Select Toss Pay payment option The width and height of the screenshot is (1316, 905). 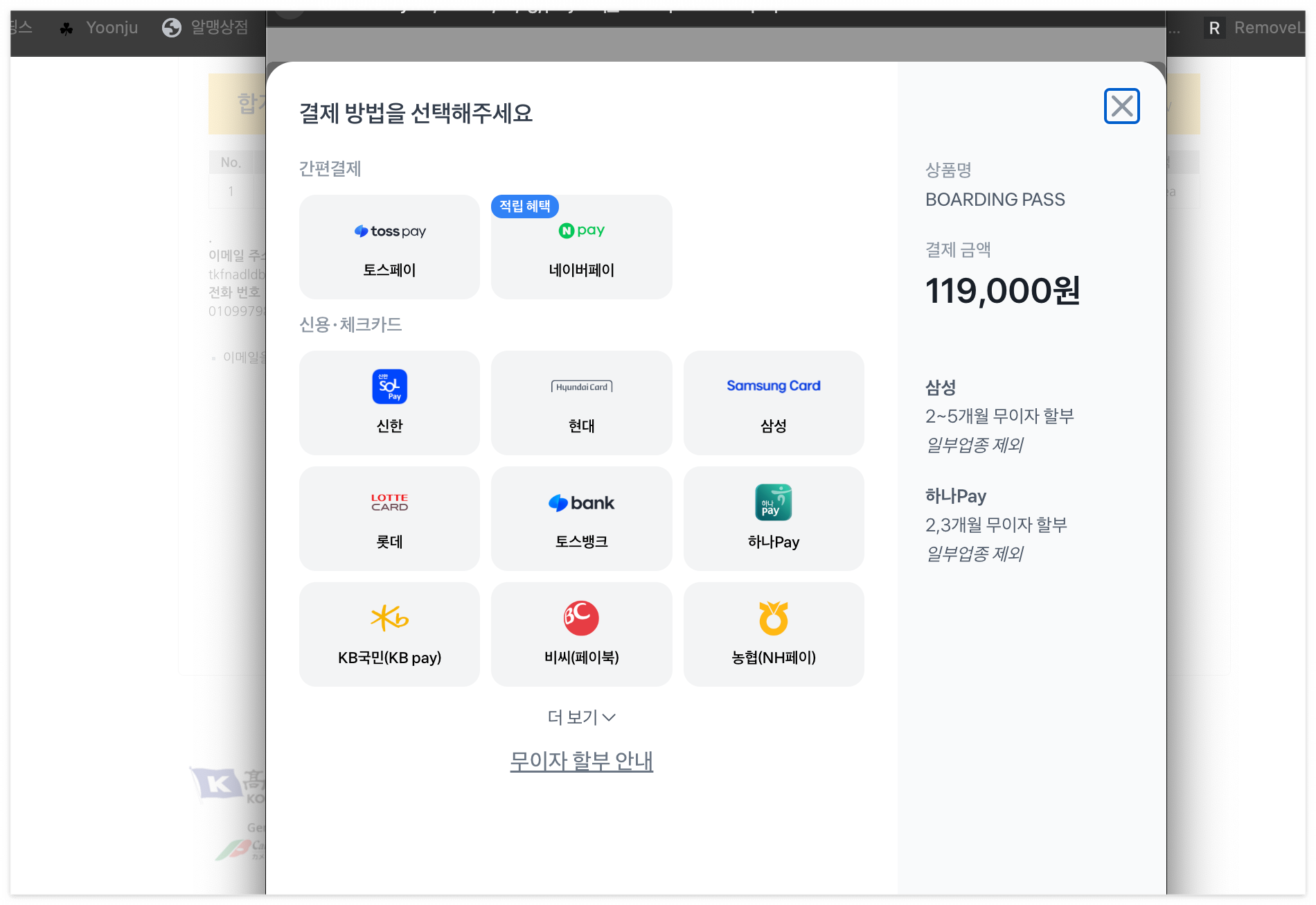coord(389,247)
